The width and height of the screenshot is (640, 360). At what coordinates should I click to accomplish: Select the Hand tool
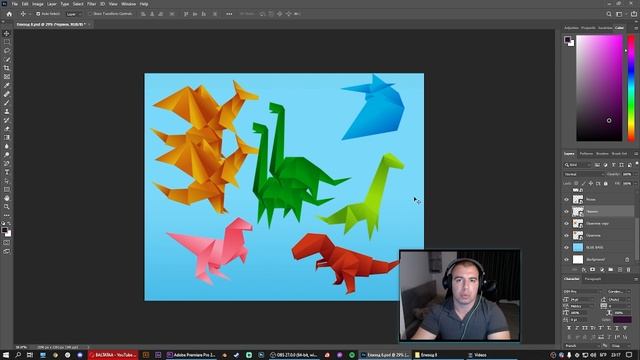click(7, 198)
